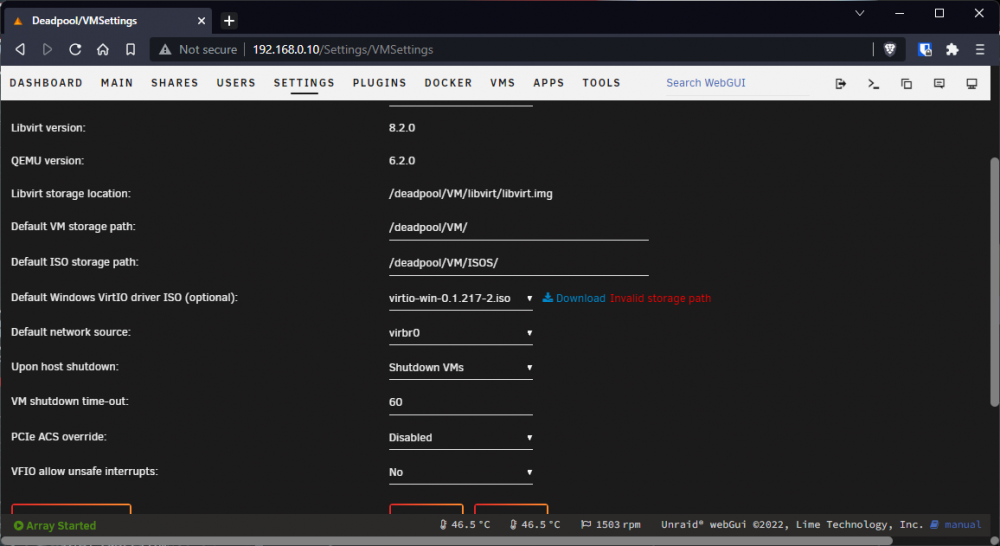Go to browser home icon
Screen dimensions: 1000x546
point(103,49)
